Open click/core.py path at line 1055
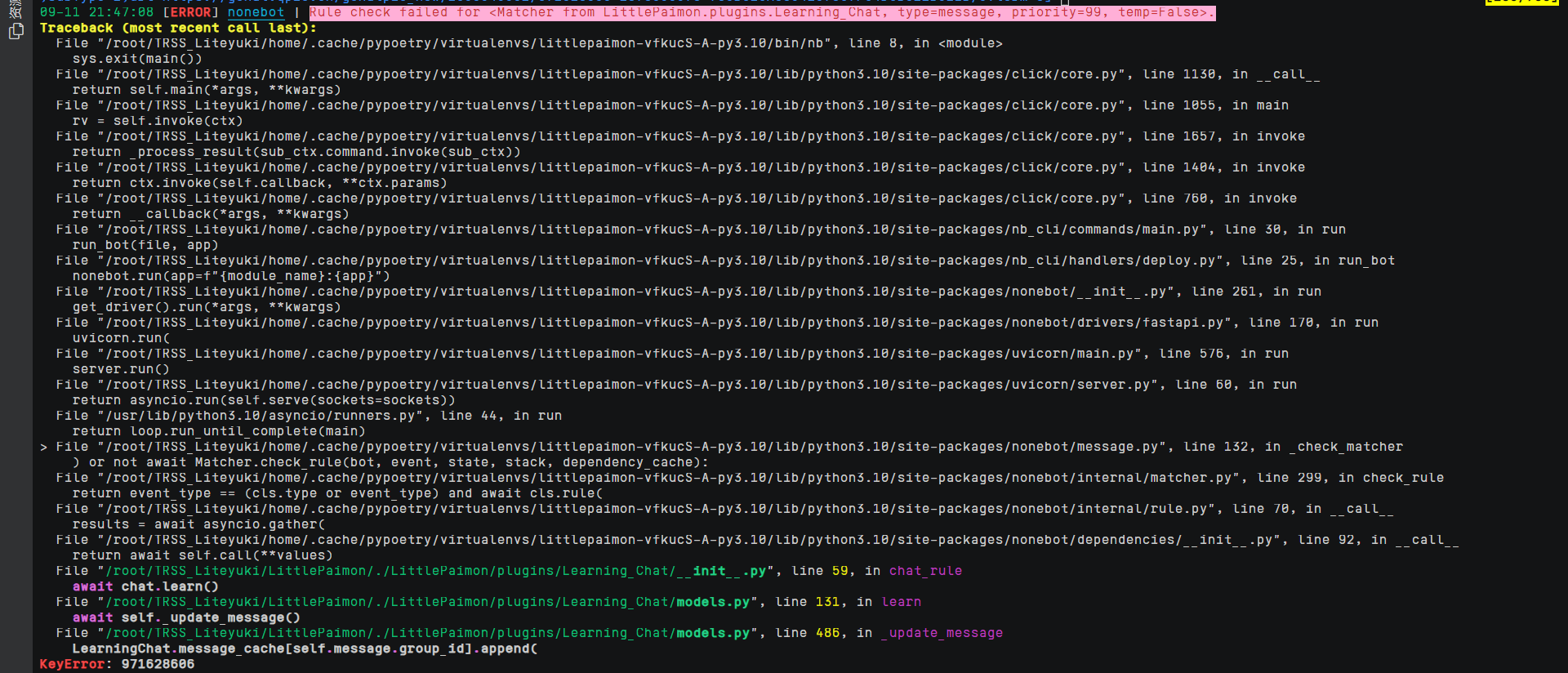Image resolution: width=1568 pixels, height=673 pixels. tap(611, 105)
